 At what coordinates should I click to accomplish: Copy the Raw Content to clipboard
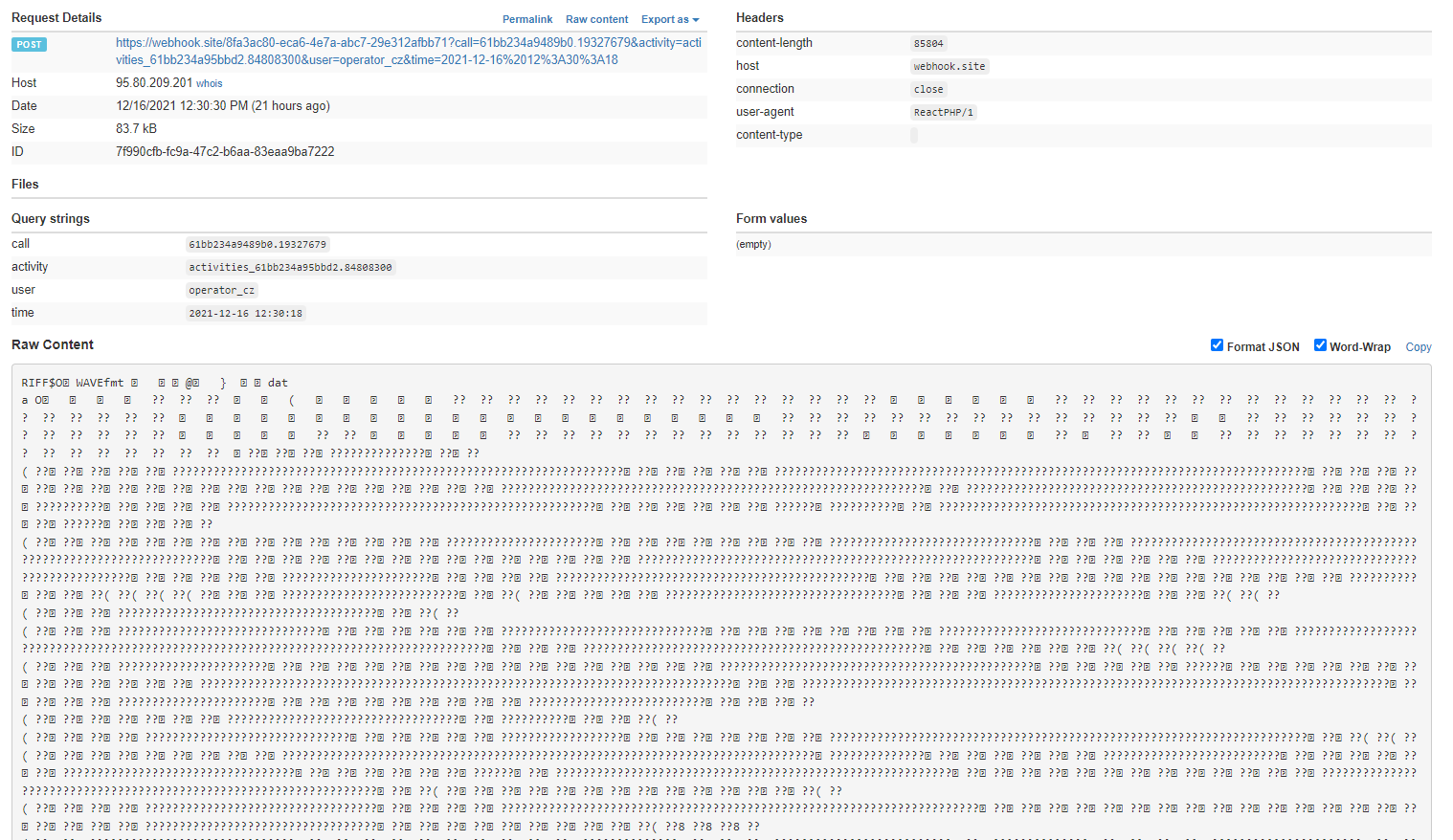[x=1418, y=346]
